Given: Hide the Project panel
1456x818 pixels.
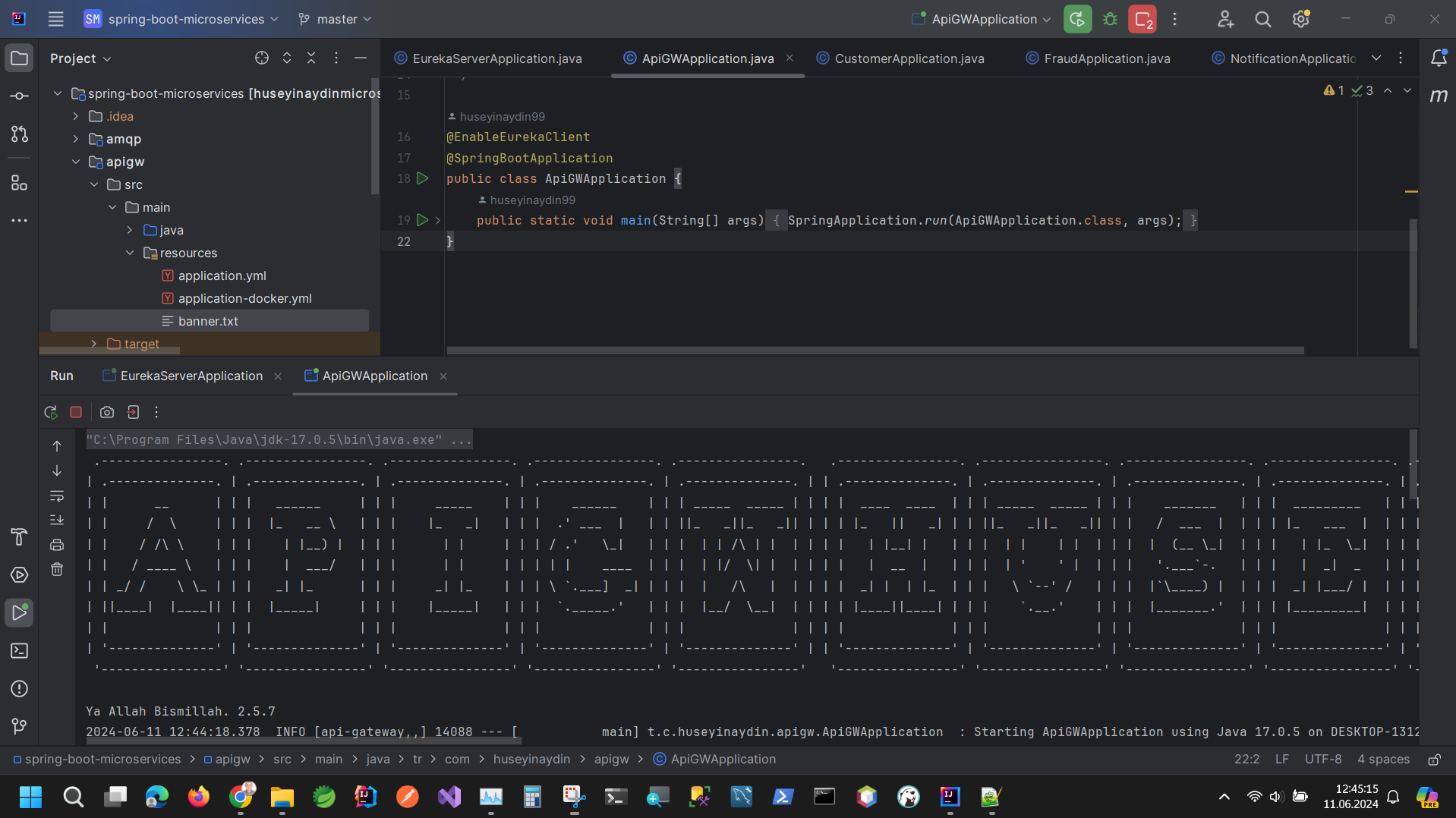Looking at the screenshot, I should click(361, 58).
